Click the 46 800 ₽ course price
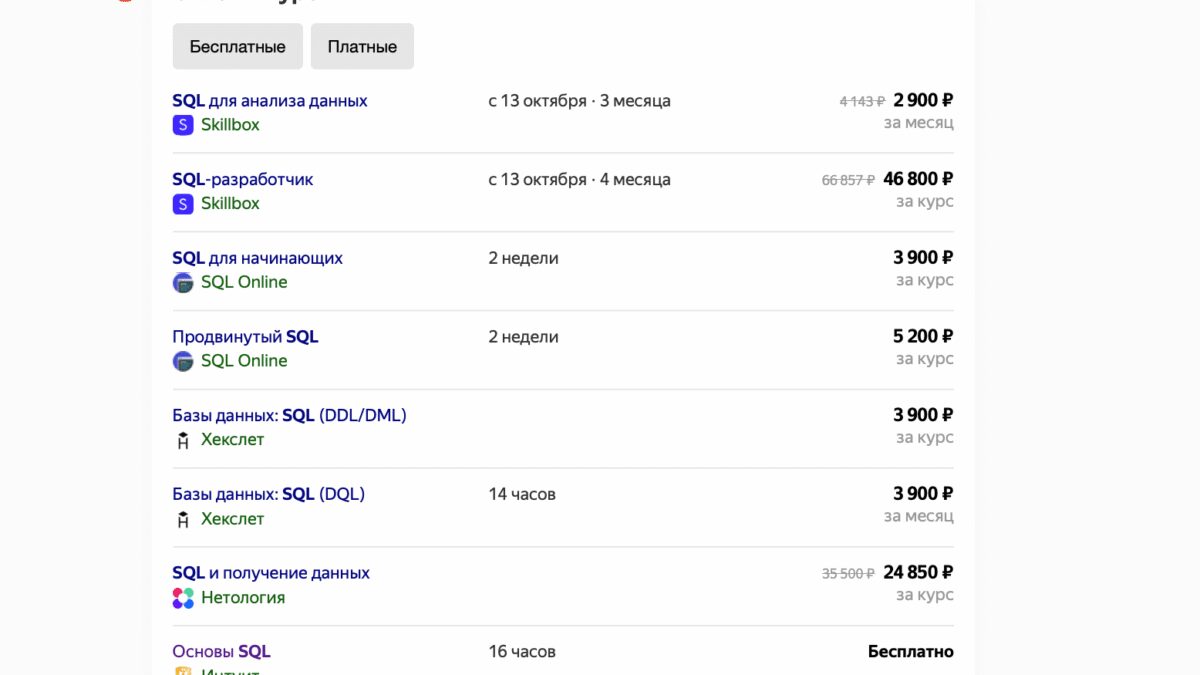The height and width of the screenshot is (675, 1200). 918,179
